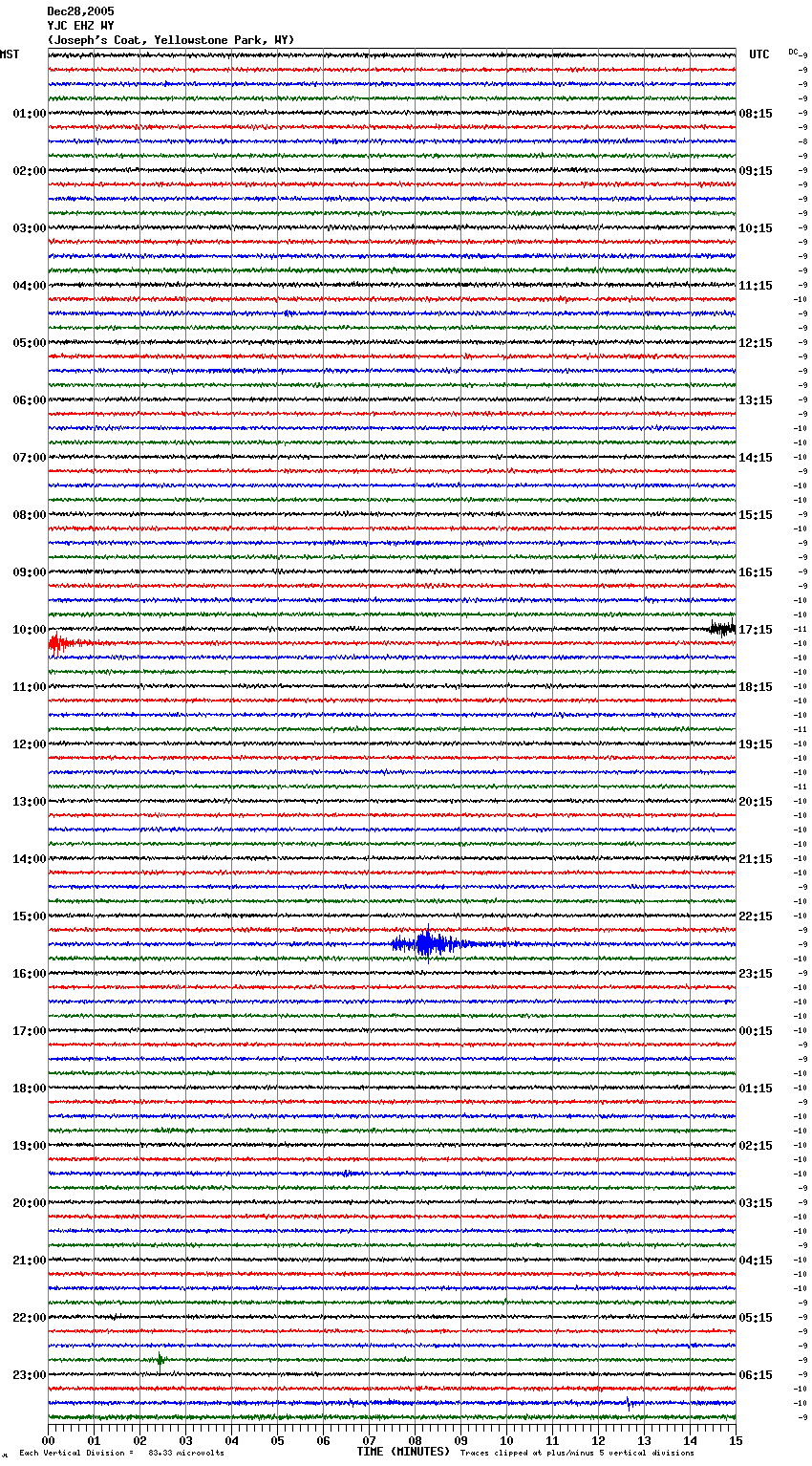The image size is (812, 1466).
Task: Click the "09:00" MST hour label
Action: [29, 572]
